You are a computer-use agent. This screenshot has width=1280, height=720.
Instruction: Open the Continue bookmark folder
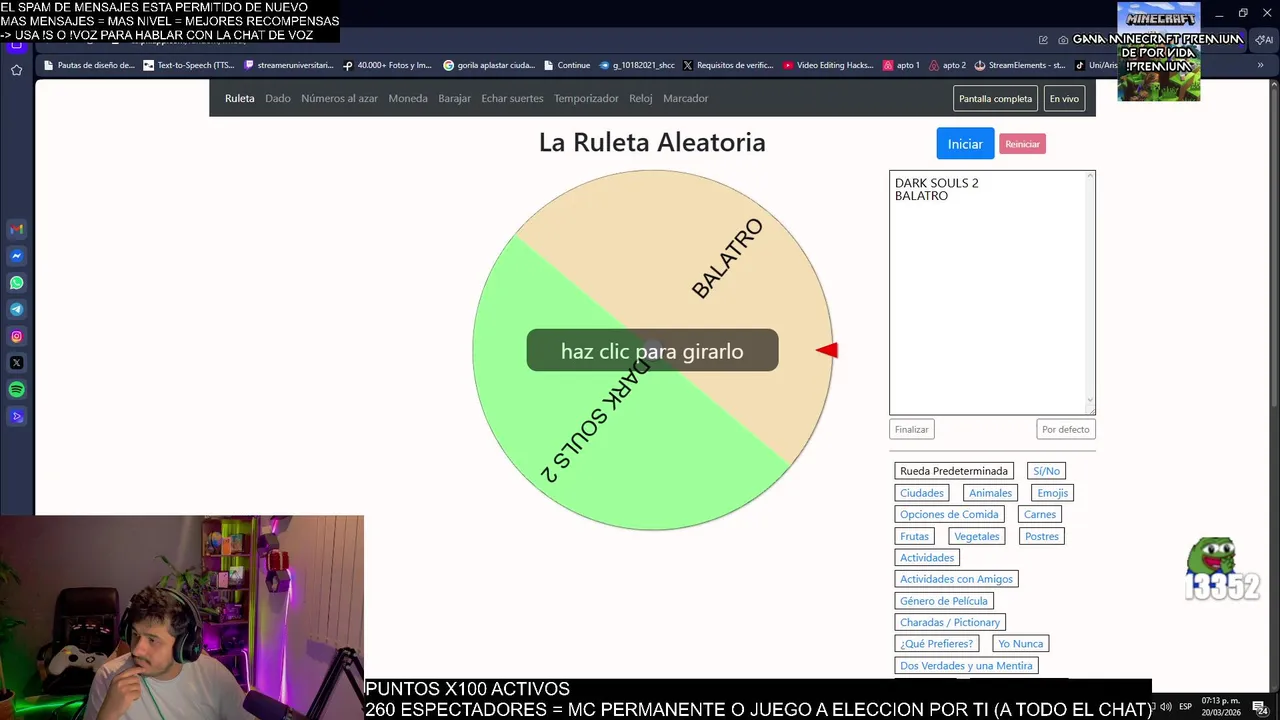coord(567,65)
